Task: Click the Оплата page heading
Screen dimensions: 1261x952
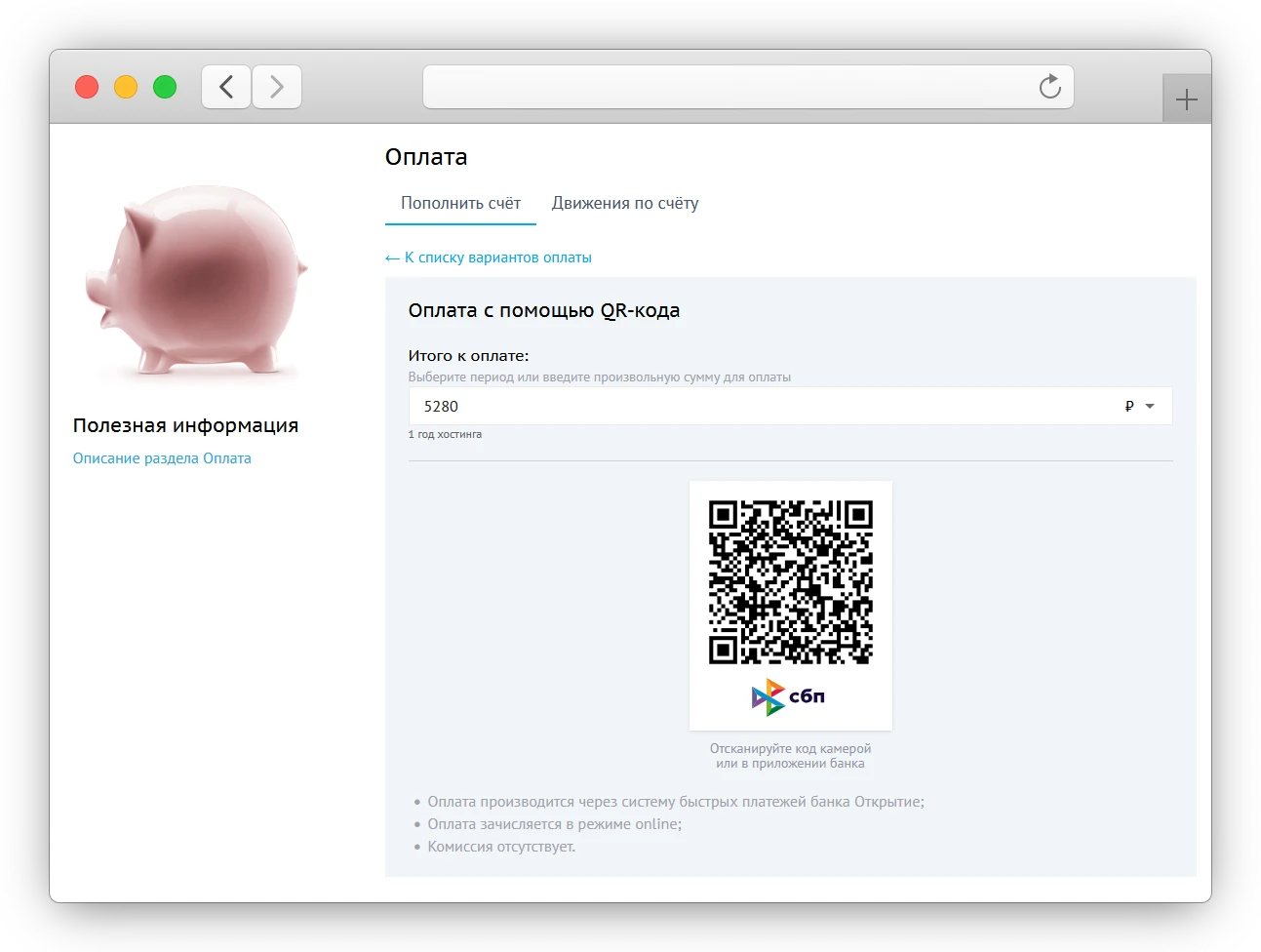Action: 425,156
